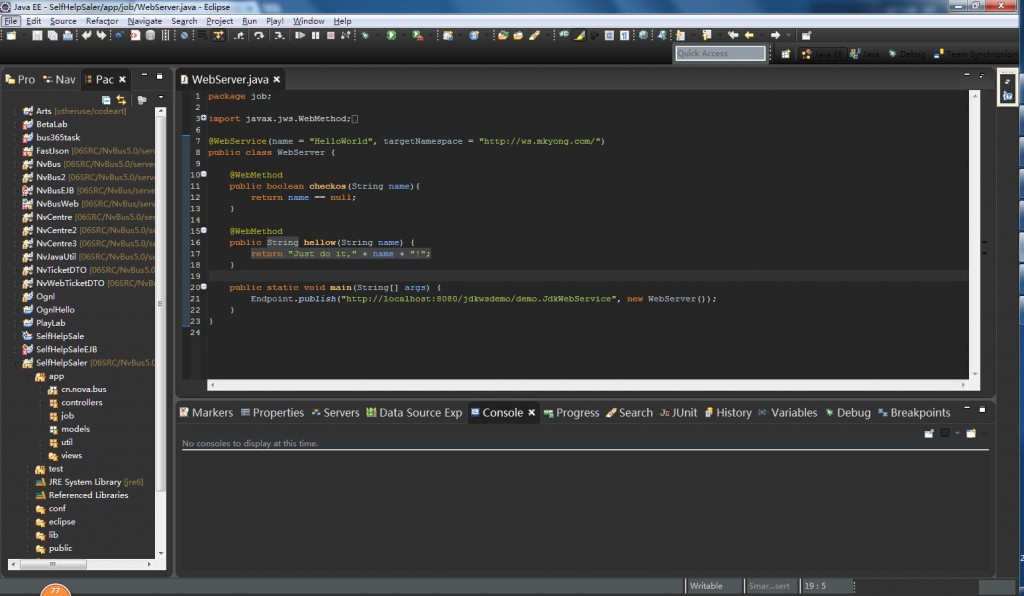Open the JUnit view tab
The image size is (1024, 596).
click(678, 413)
